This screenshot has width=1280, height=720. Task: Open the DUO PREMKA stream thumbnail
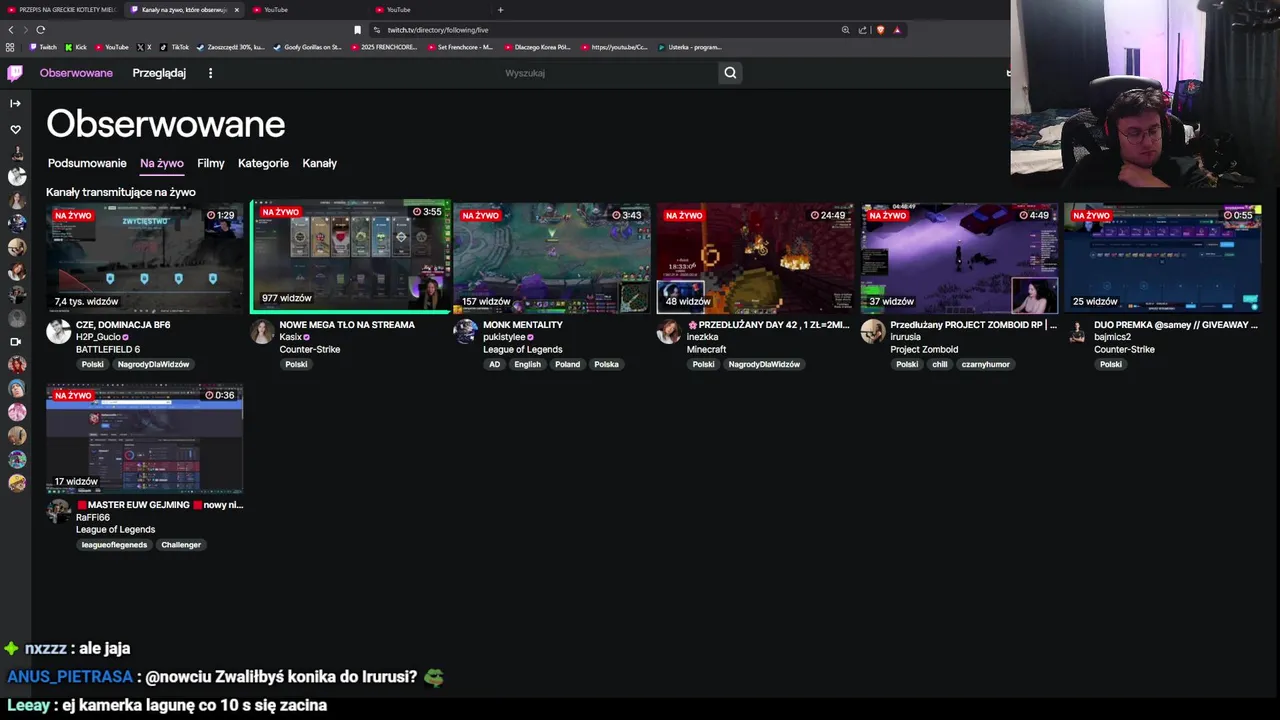[x=1162, y=258]
